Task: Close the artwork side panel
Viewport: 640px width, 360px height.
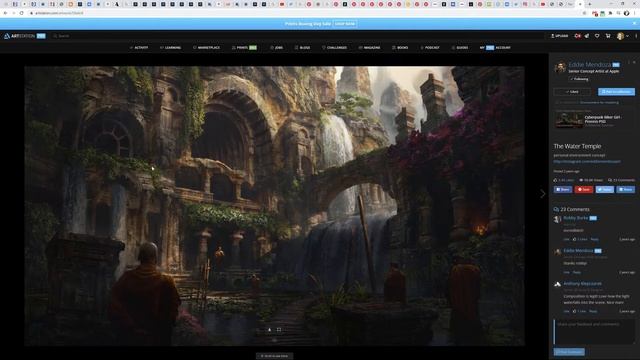Action: [634, 62]
